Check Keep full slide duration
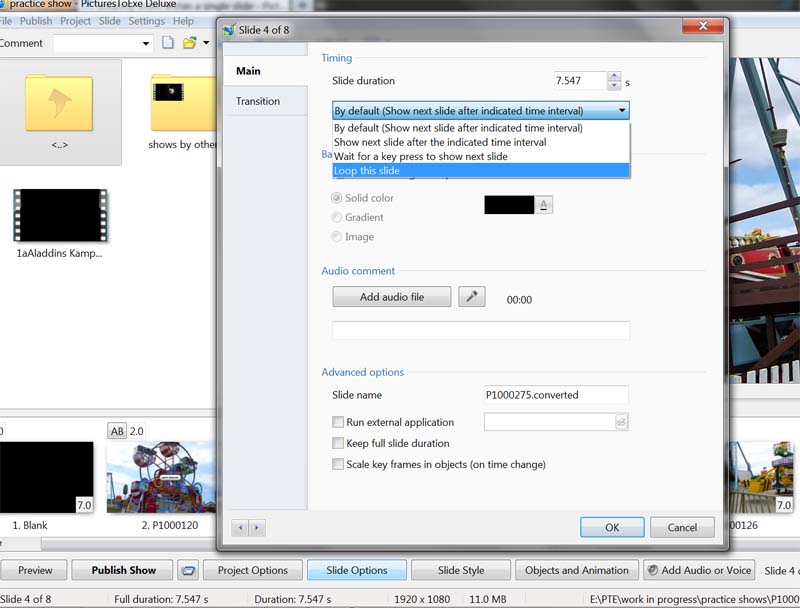This screenshot has height=608, width=800. [338, 443]
